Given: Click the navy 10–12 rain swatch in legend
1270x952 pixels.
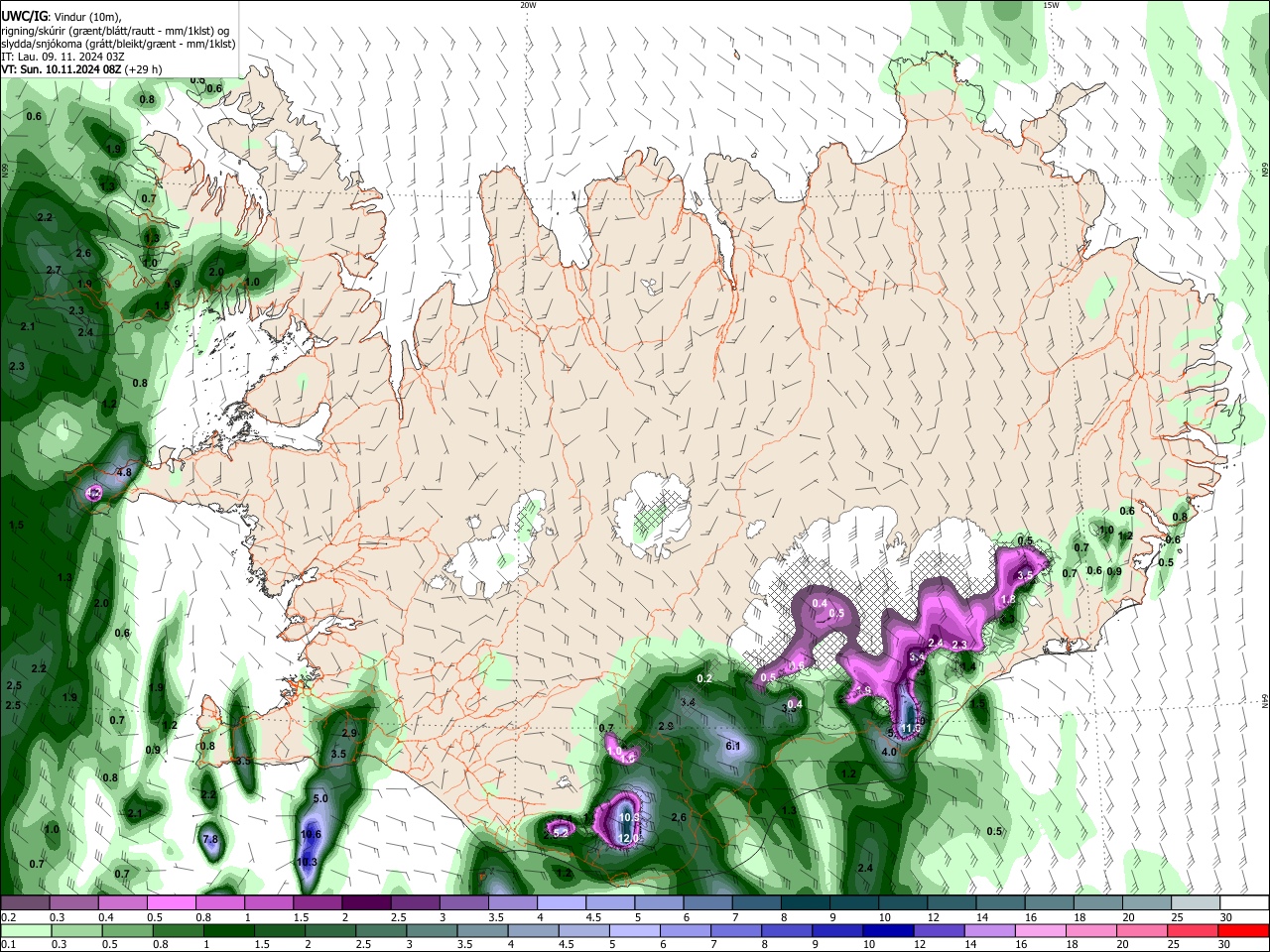Looking at the screenshot, I should click(886, 930).
